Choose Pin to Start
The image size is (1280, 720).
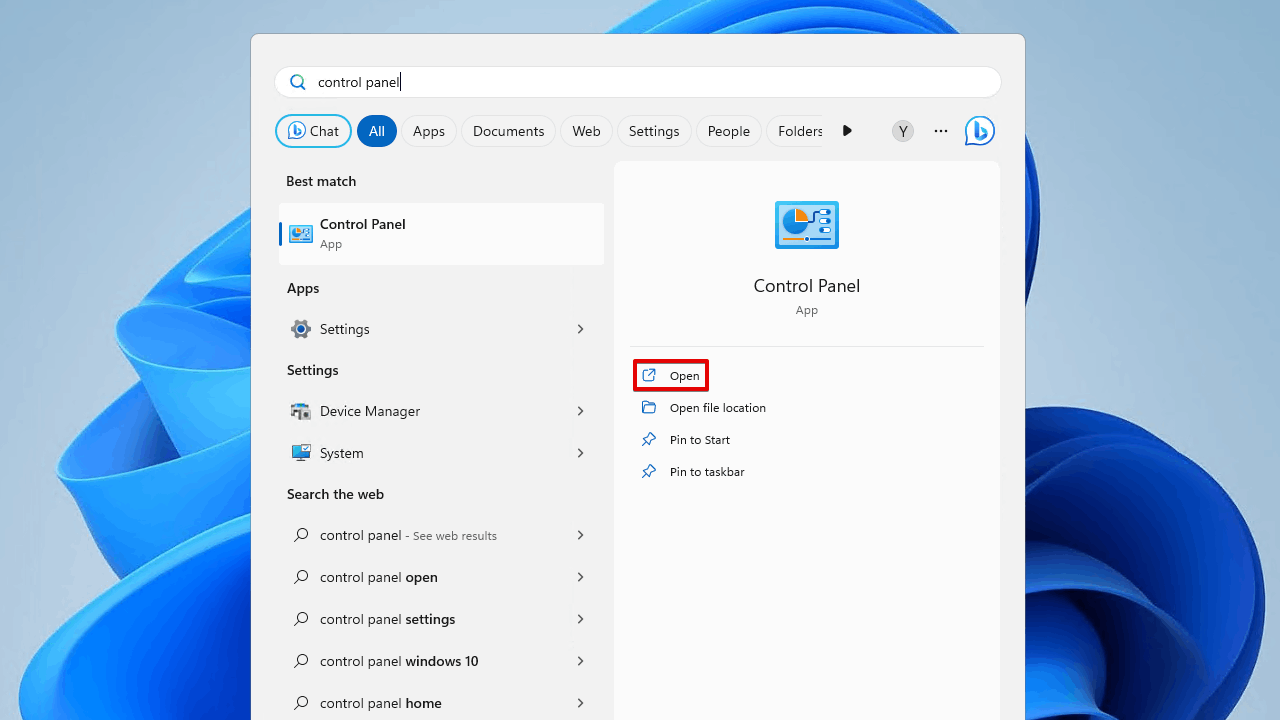click(700, 439)
